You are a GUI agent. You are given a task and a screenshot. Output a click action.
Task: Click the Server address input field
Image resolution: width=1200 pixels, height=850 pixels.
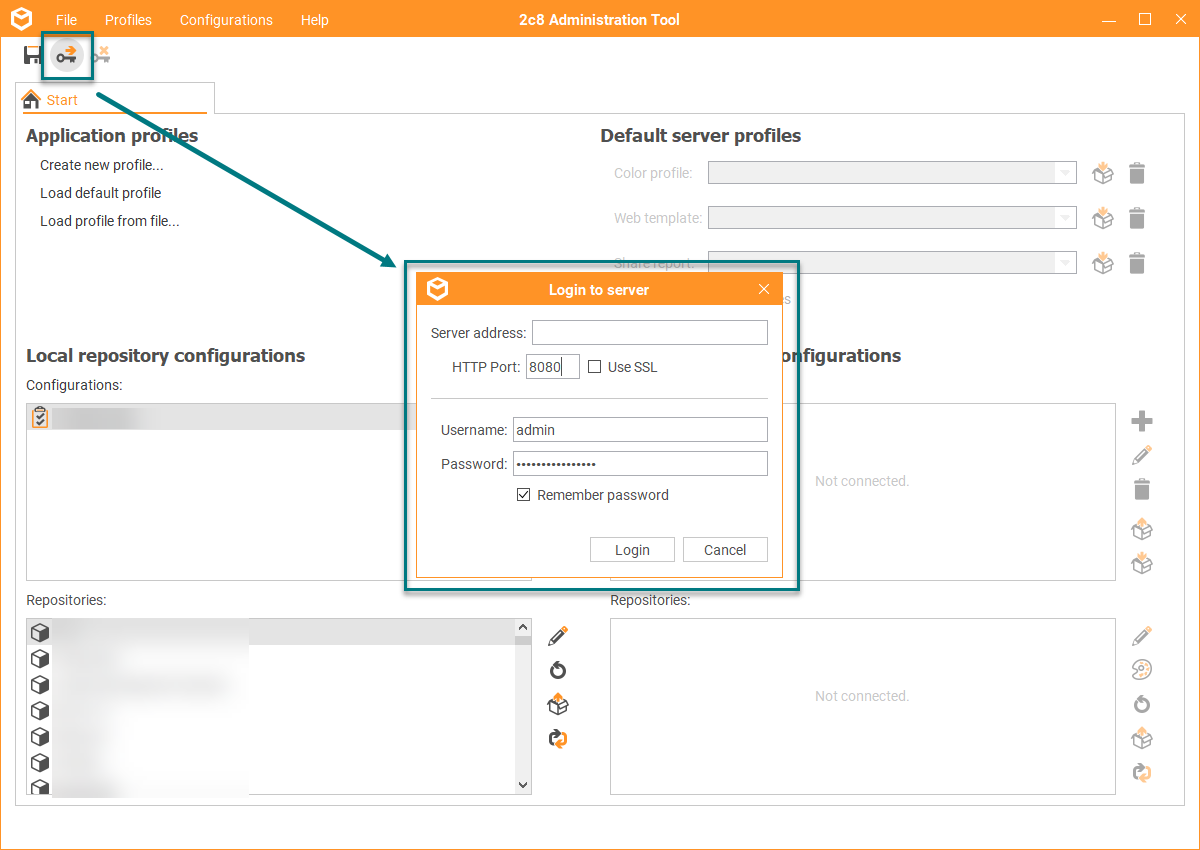pos(650,333)
